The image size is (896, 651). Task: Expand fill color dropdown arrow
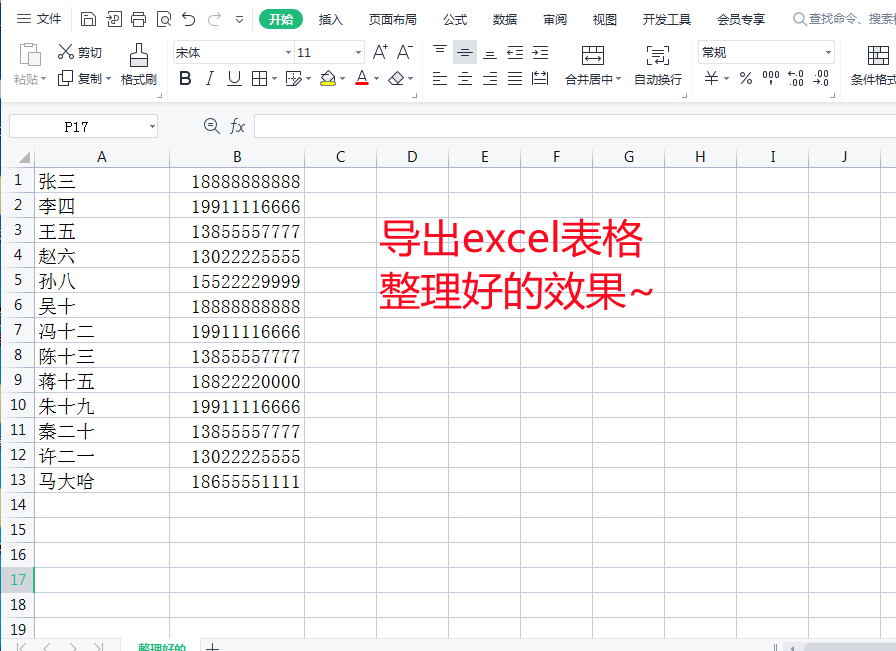pyautogui.click(x=342, y=79)
